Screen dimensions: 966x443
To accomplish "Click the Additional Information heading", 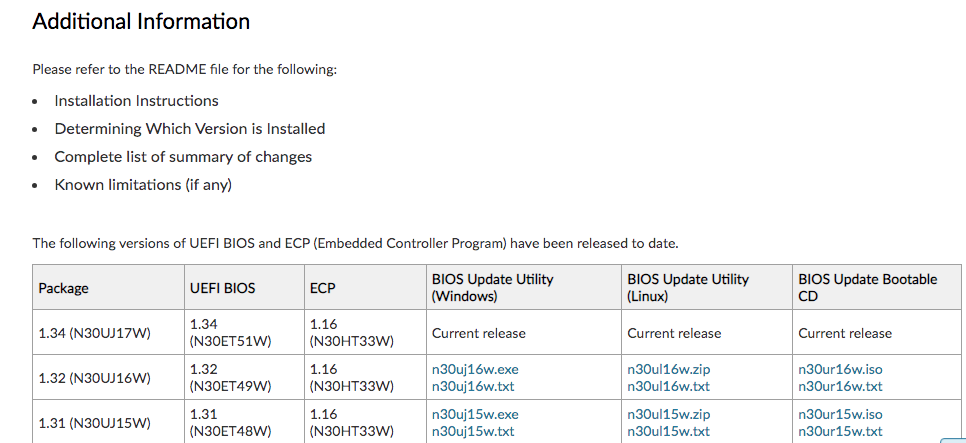I will click(x=141, y=21).
